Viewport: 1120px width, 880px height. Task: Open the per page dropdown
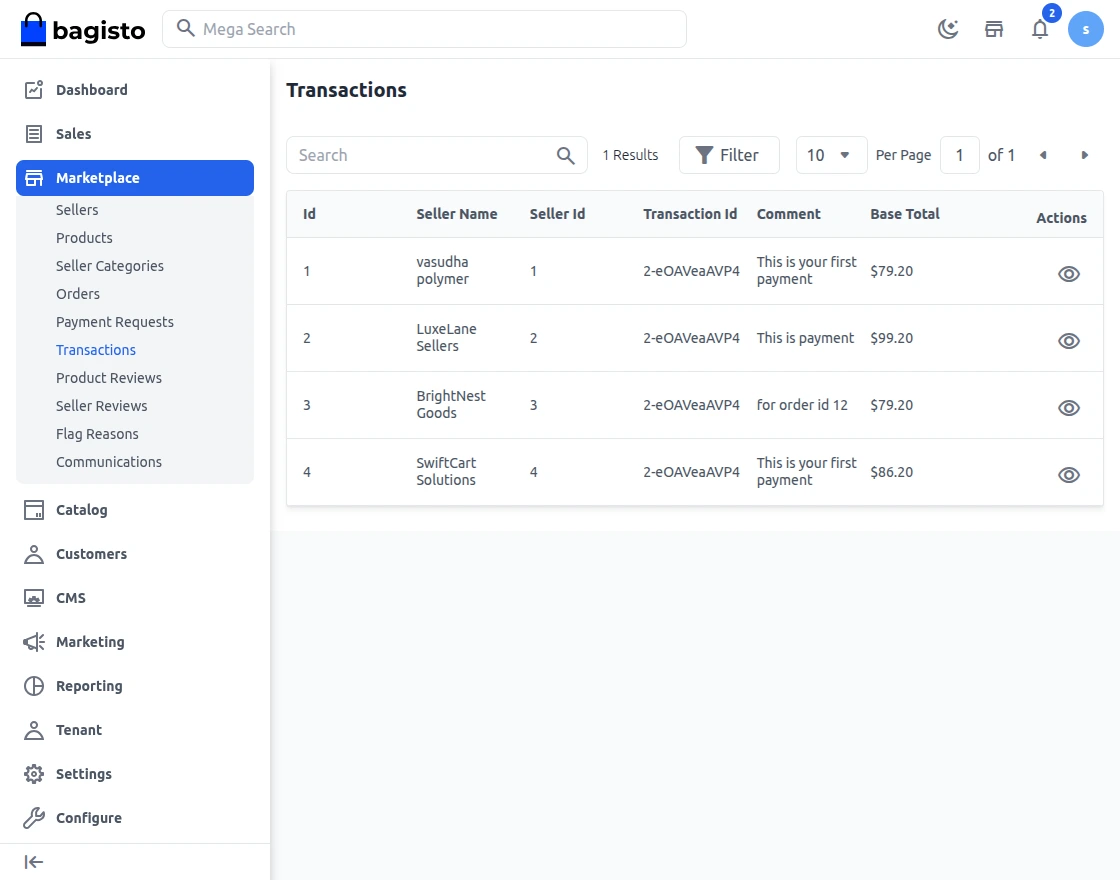click(831, 155)
